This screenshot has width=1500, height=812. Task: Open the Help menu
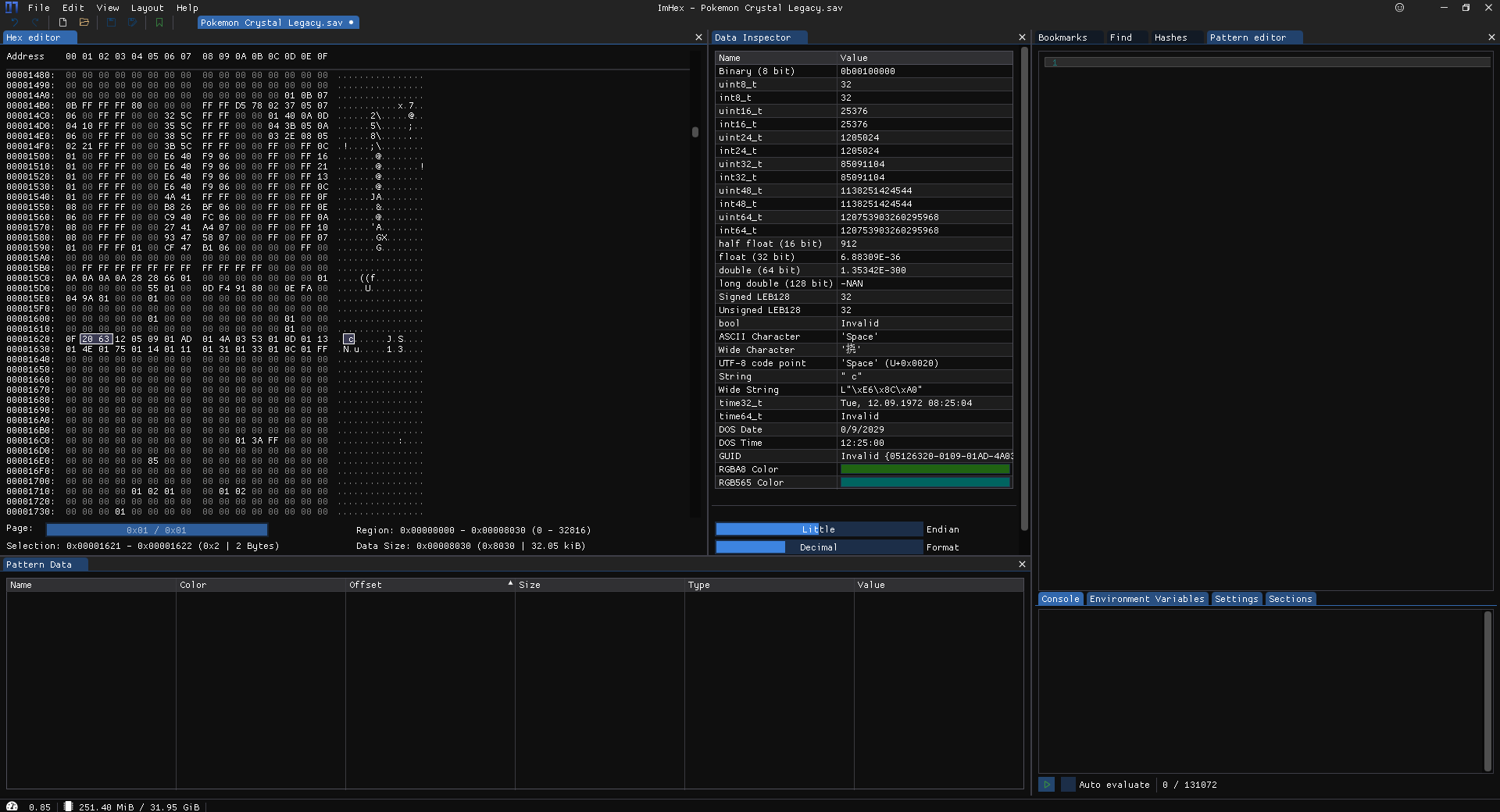pos(187,8)
